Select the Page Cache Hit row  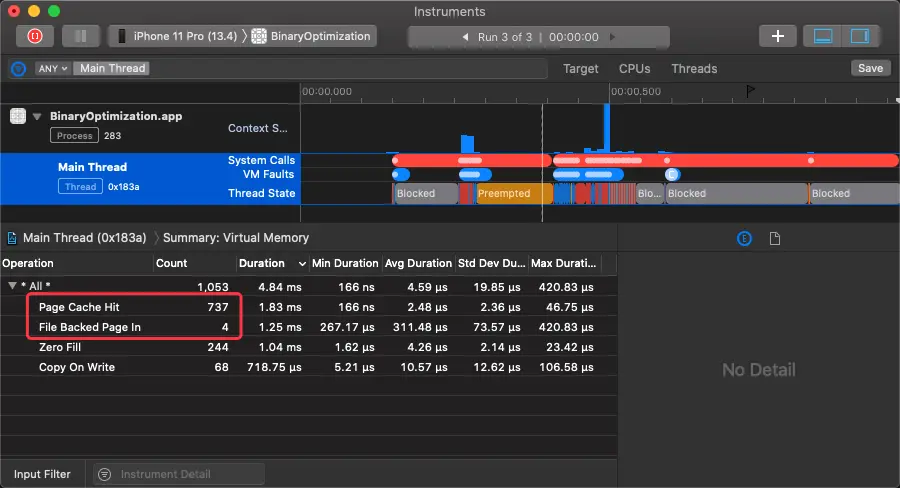(x=309, y=307)
